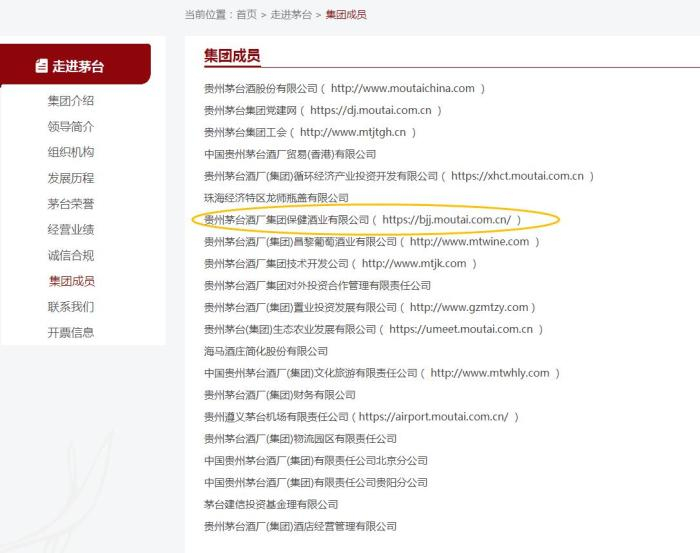Open 集团介绍 in the sidebar
Image resolution: width=700 pixels, height=553 pixels.
pos(71,101)
